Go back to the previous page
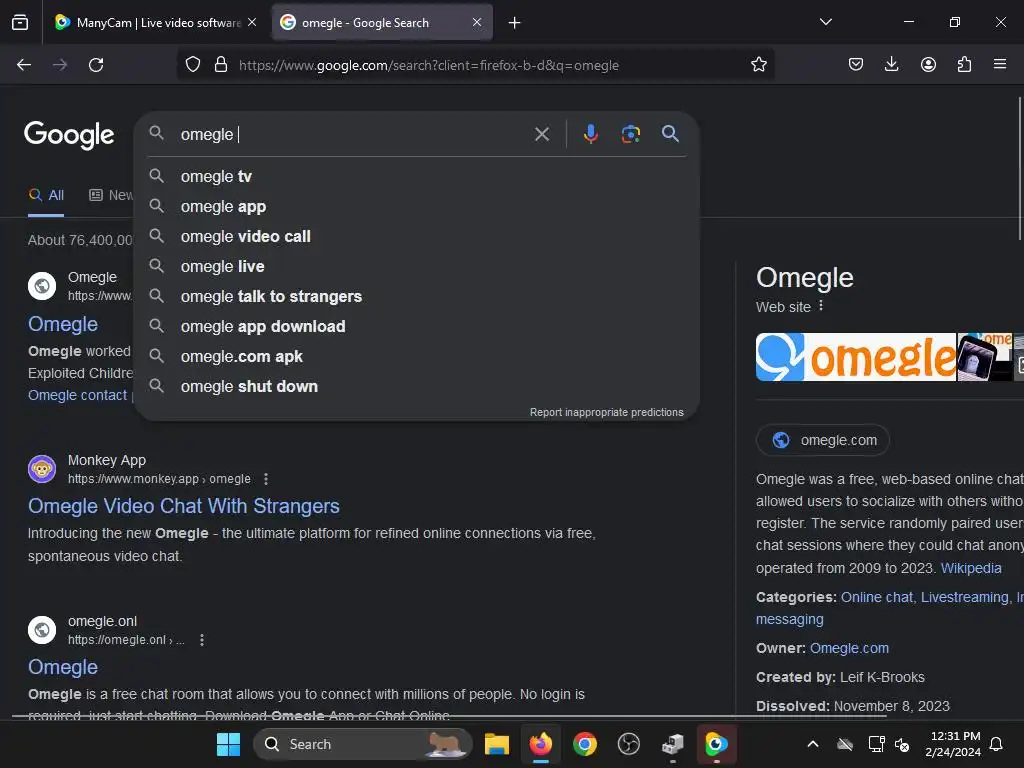This screenshot has height=768, width=1024. click(24, 65)
